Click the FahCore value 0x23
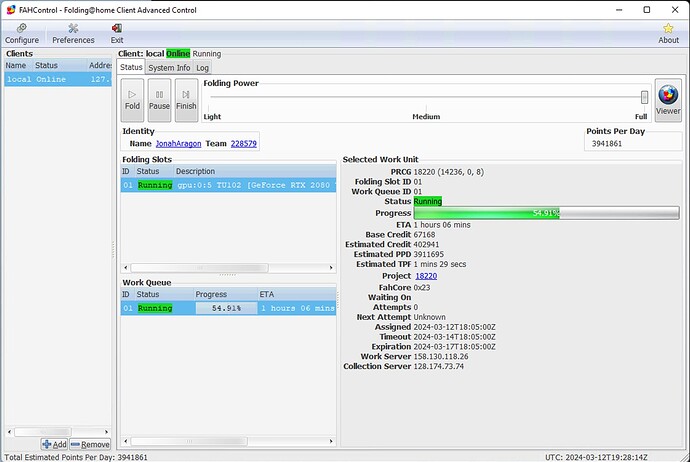 (422, 287)
